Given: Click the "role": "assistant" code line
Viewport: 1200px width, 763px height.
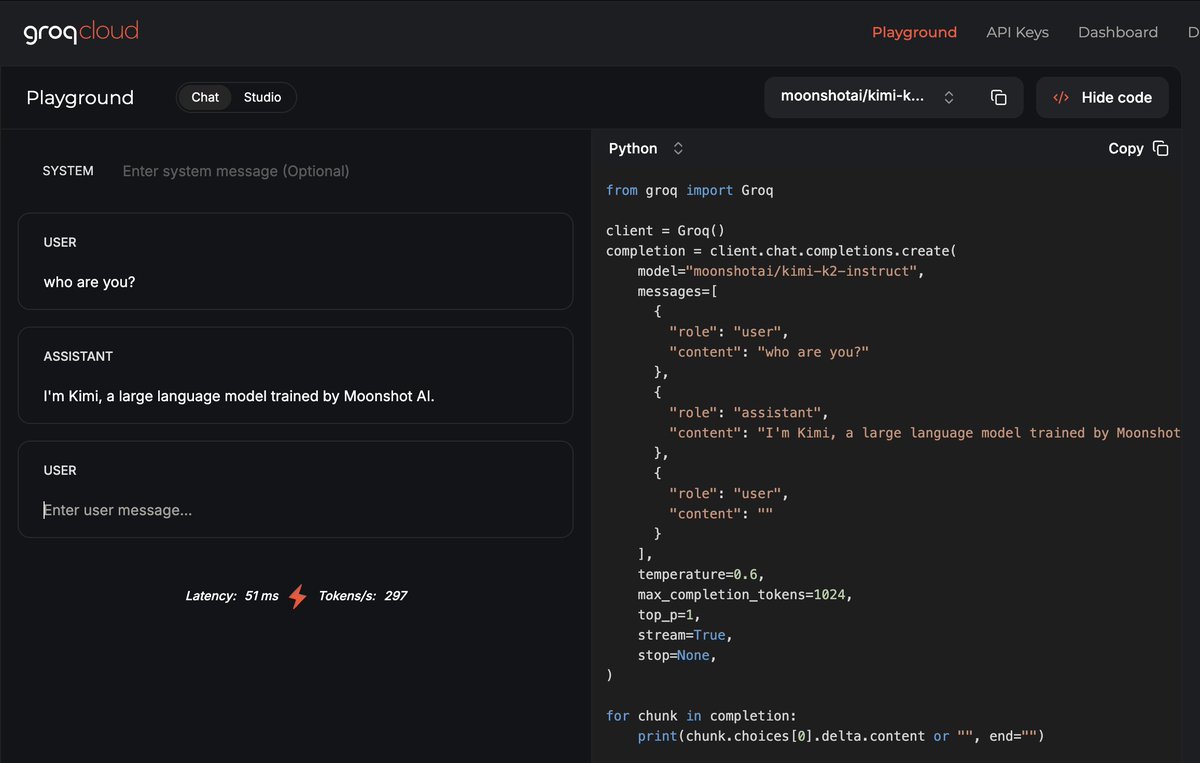Looking at the screenshot, I should pyautogui.click(x=749, y=412).
